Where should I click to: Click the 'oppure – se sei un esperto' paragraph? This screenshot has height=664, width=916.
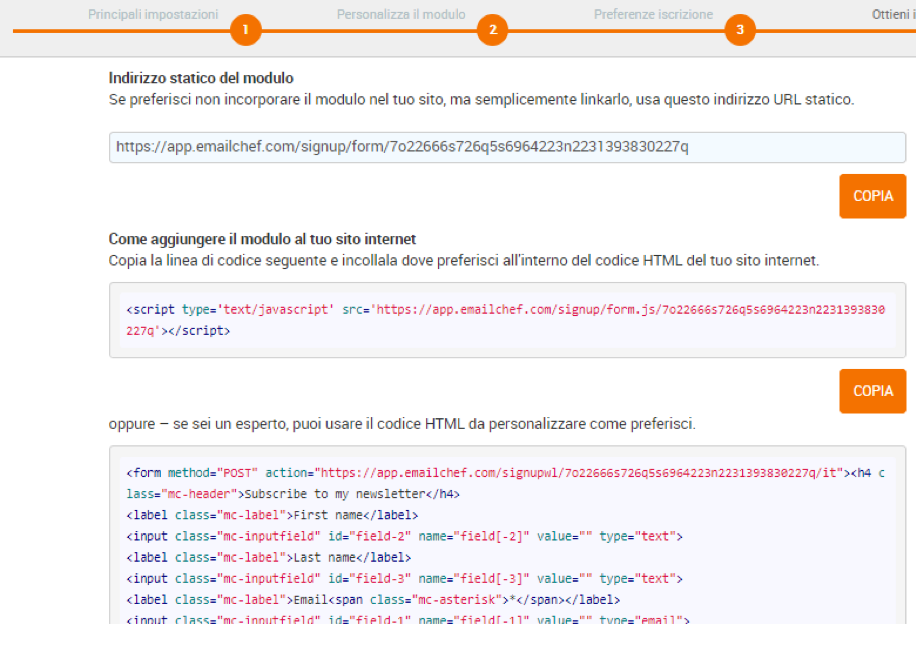402,424
